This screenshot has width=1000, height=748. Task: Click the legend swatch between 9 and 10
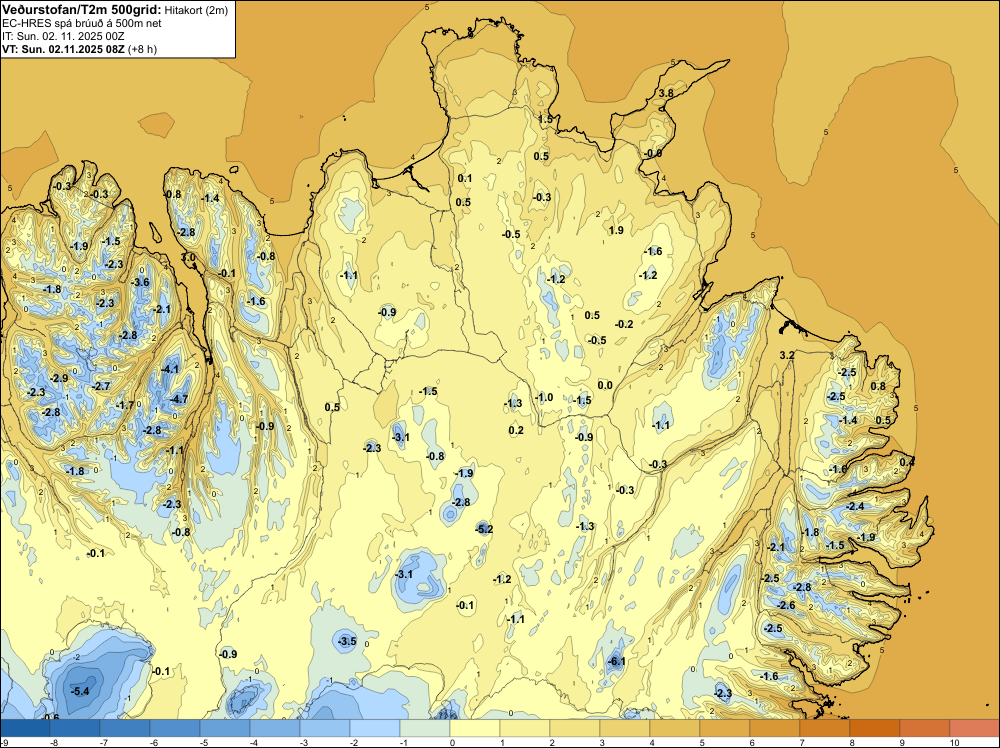pos(925,728)
